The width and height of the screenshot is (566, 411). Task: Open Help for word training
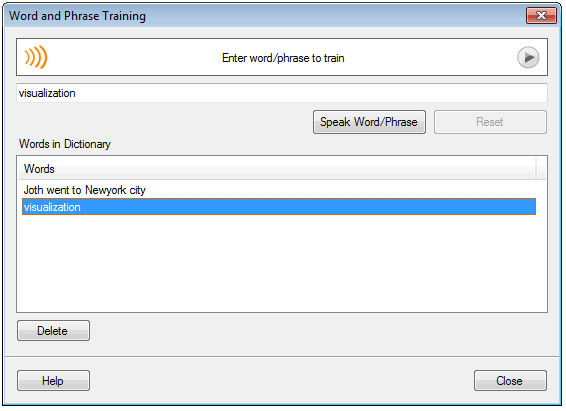click(x=53, y=380)
